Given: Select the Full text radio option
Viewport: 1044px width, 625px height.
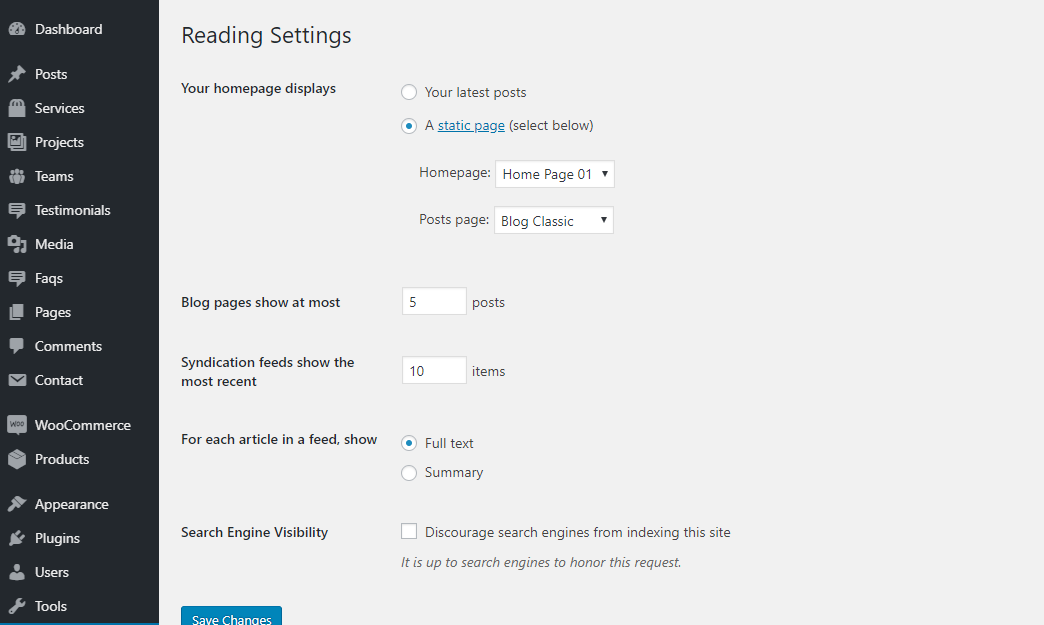Looking at the screenshot, I should pyautogui.click(x=409, y=443).
